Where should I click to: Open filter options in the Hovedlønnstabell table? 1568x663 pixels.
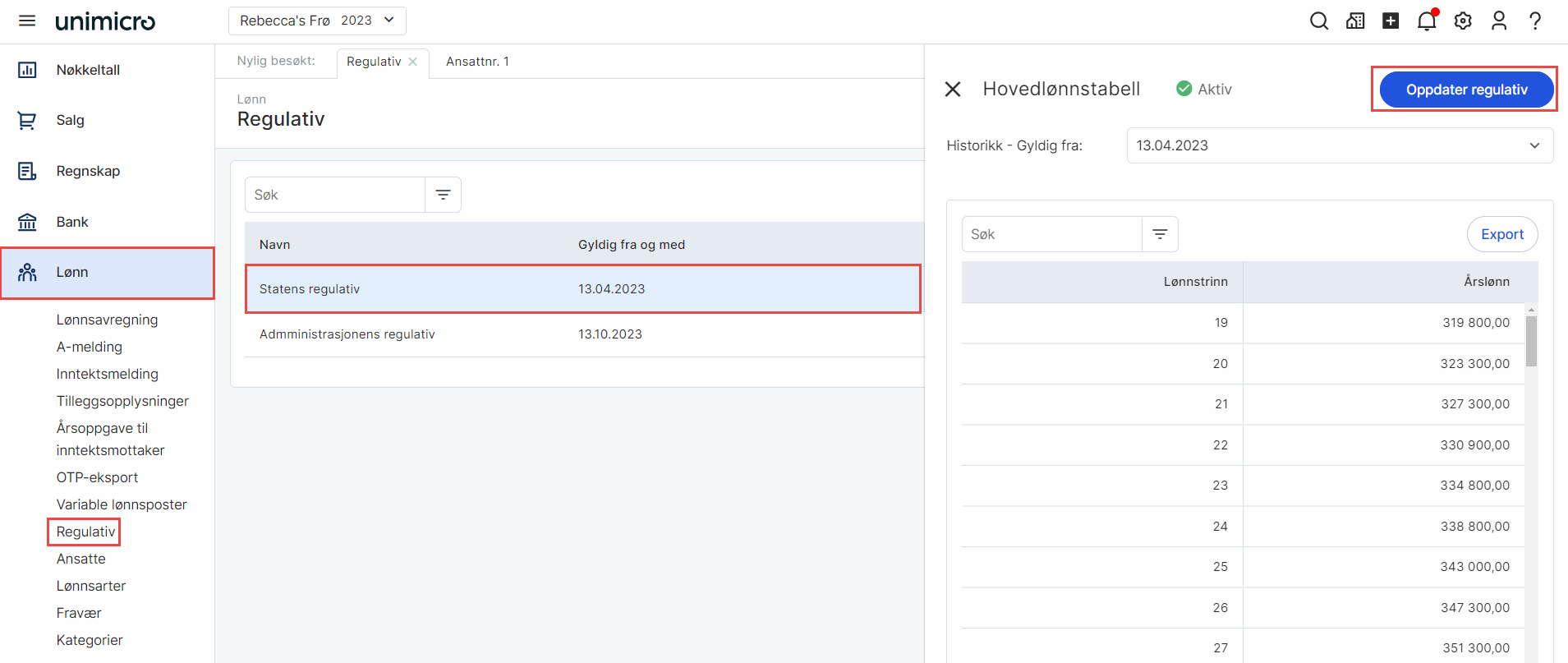(1160, 234)
